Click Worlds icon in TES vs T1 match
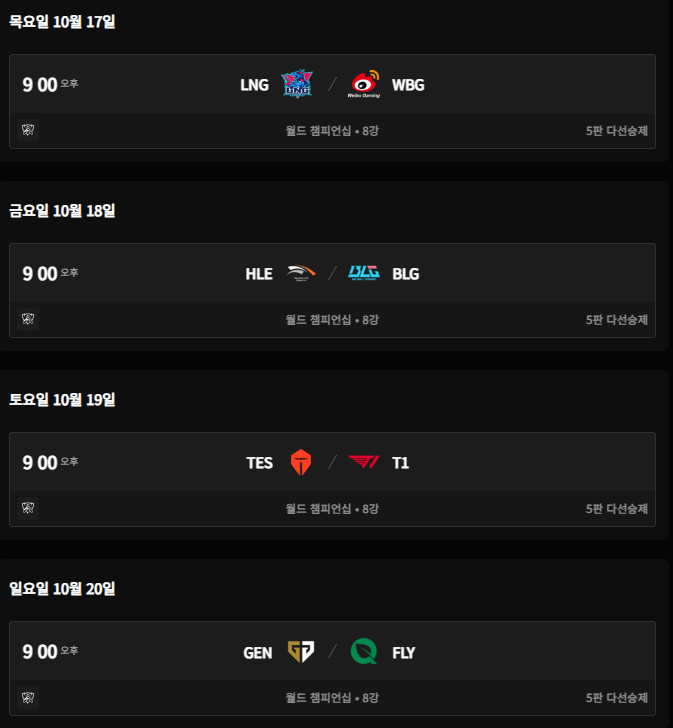 (x=28, y=508)
